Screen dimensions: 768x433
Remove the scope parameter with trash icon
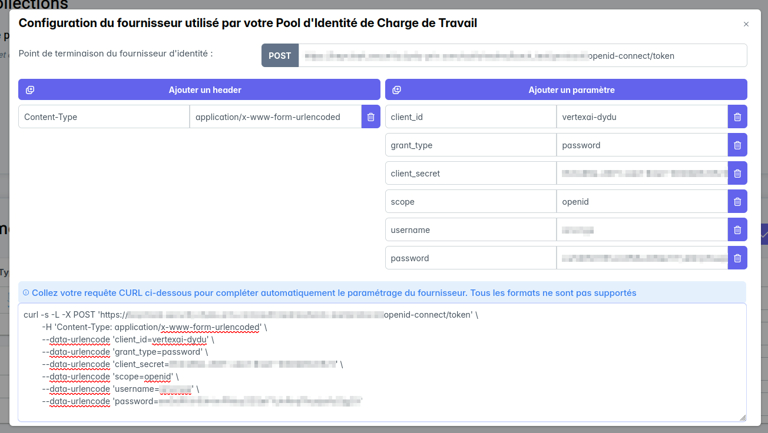tap(738, 201)
